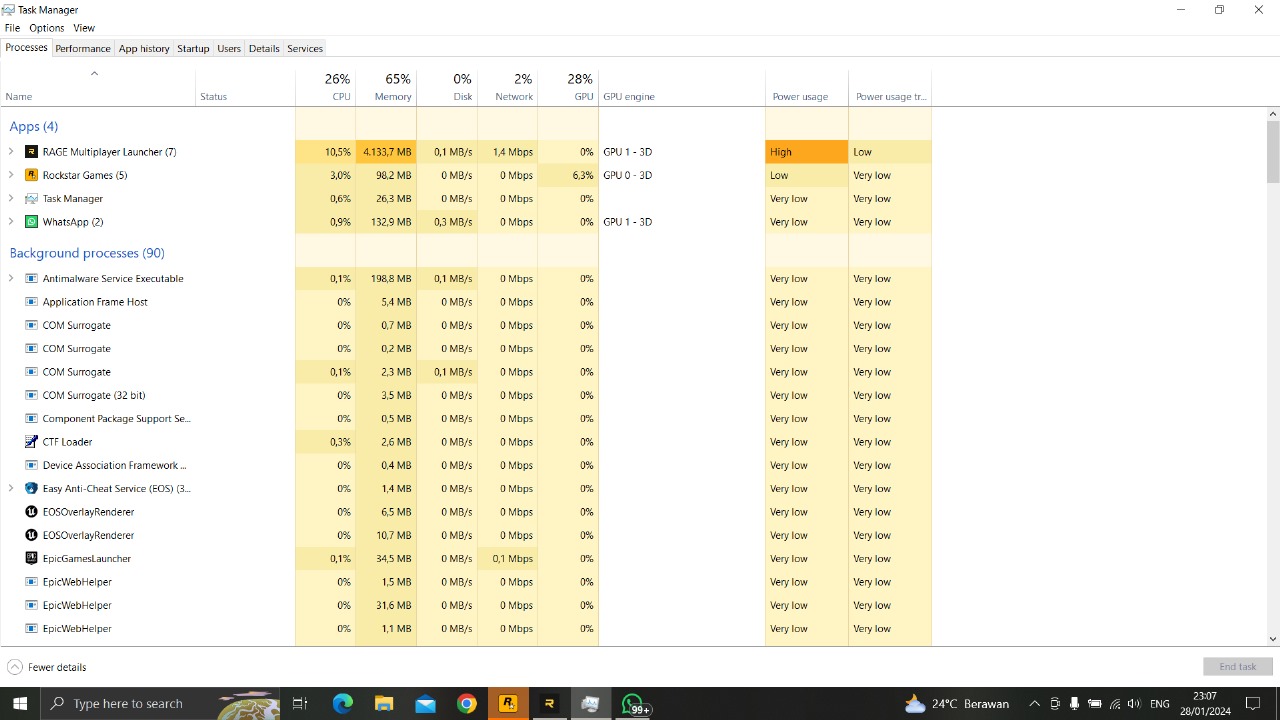Expand the RAGE Multiplayer Launcher group
1280x720 pixels.
point(11,152)
